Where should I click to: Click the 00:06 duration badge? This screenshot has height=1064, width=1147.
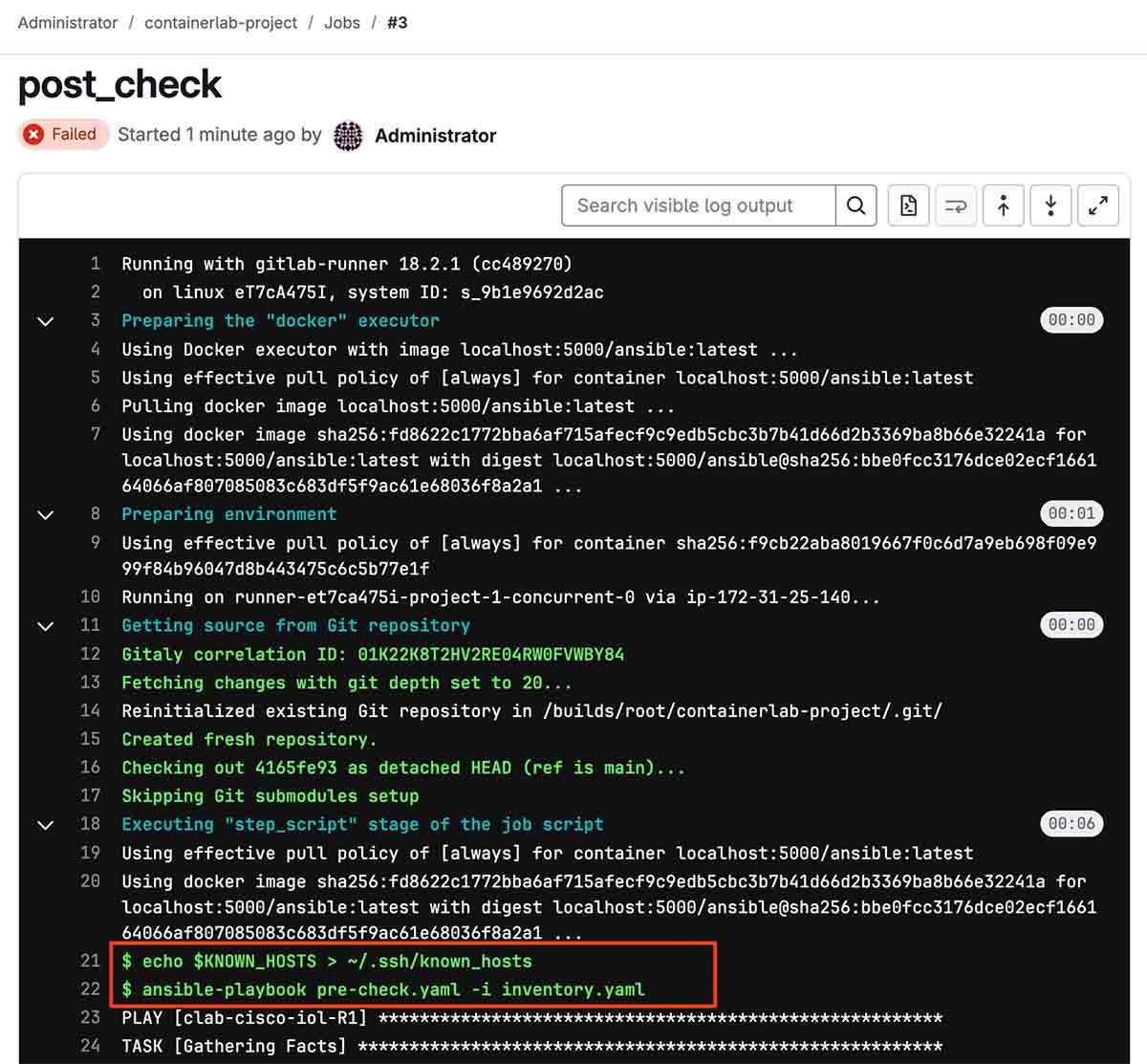pos(1071,824)
